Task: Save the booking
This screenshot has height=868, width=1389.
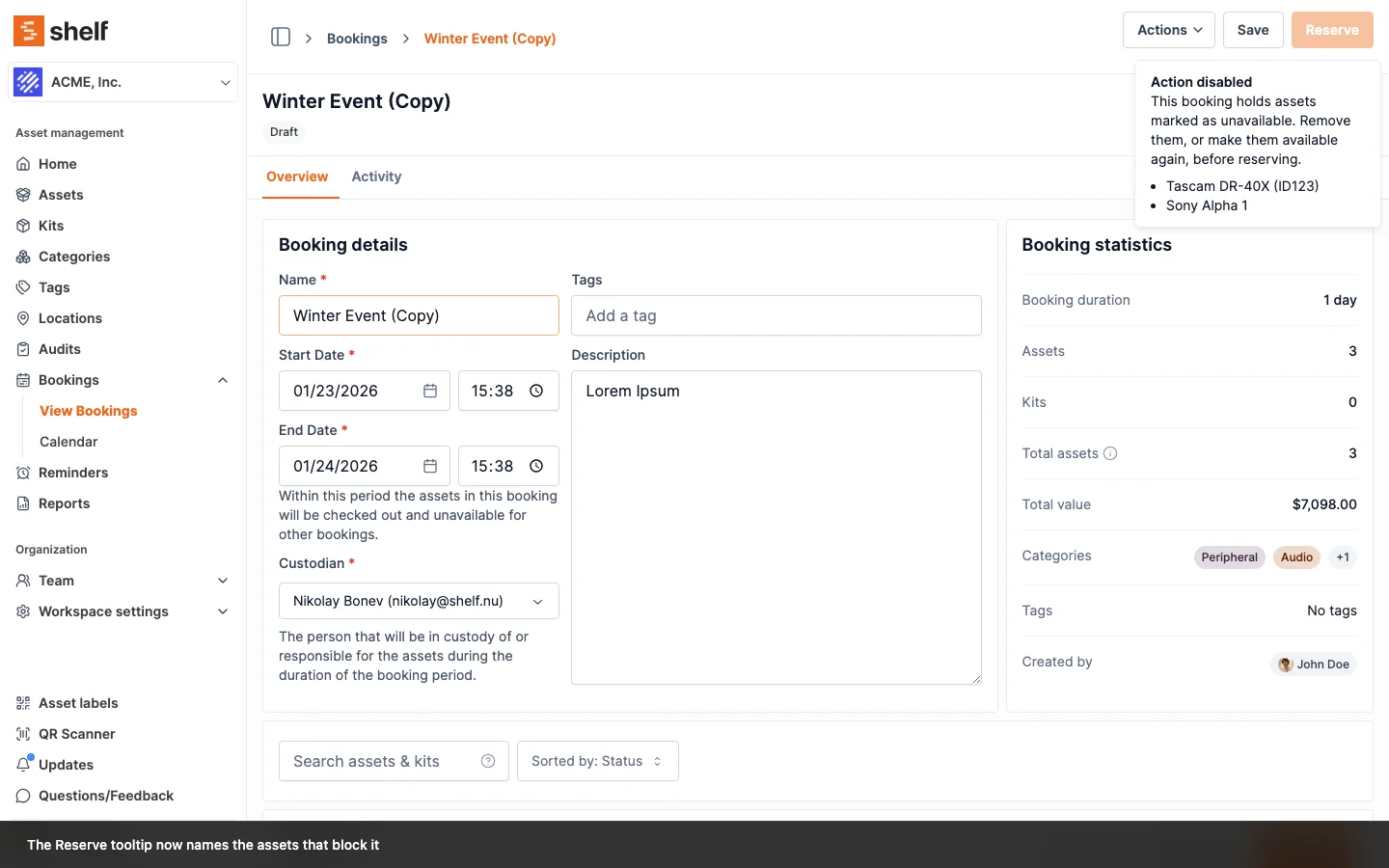Action: coord(1253,30)
